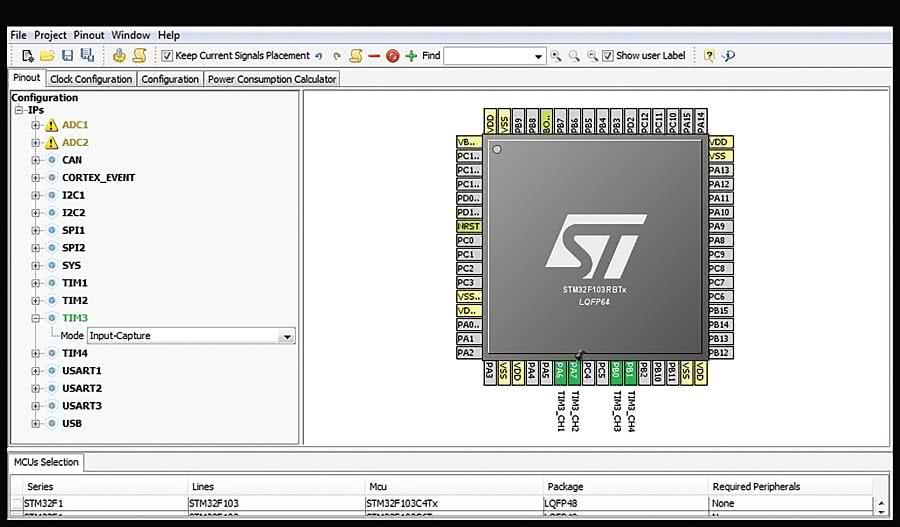Open the Power Consumption Calculator tab
The height and width of the screenshot is (527, 900).
tap(272, 79)
